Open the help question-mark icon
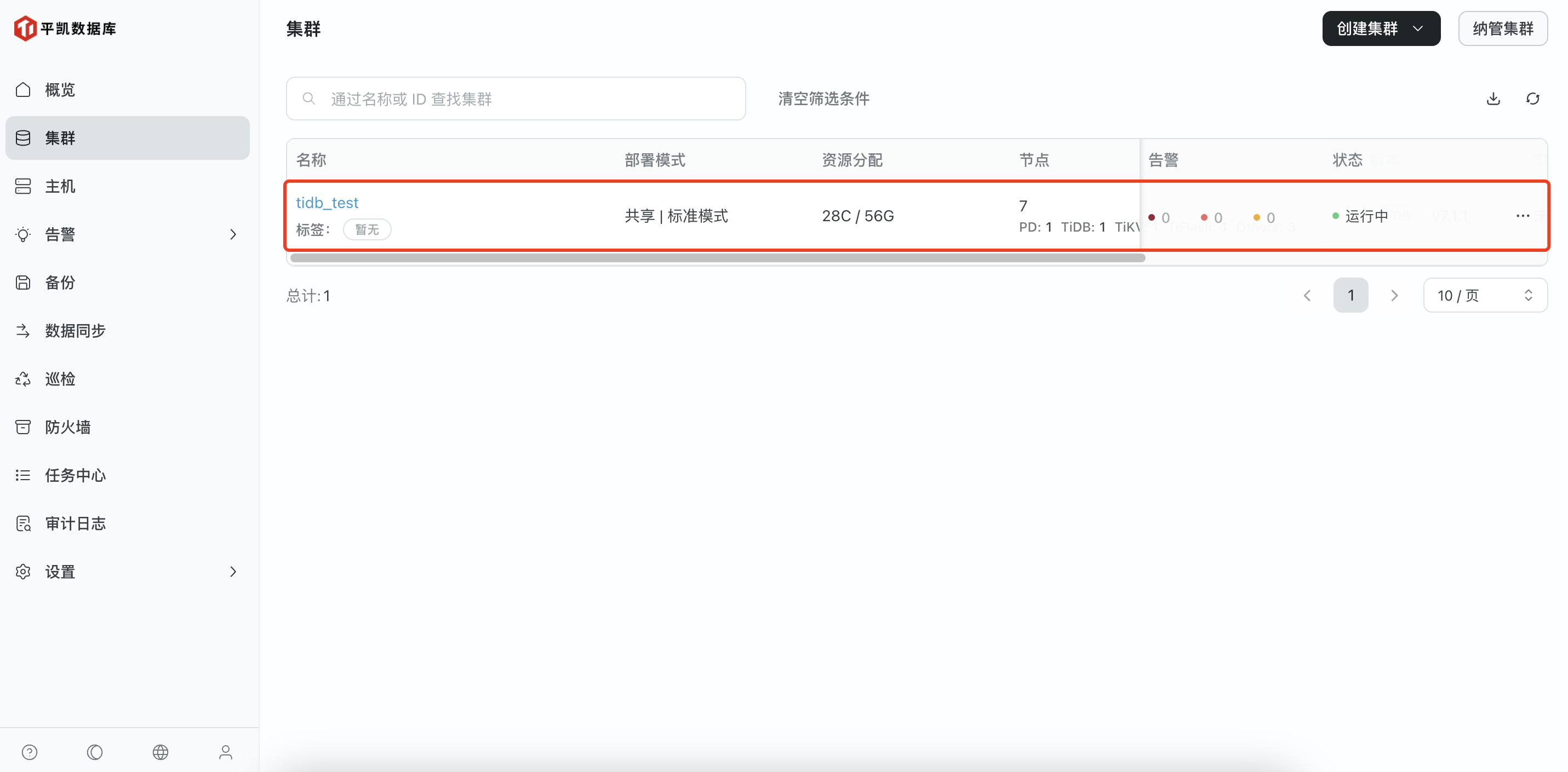This screenshot has height=772, width=1568. [x=29, y=752]
